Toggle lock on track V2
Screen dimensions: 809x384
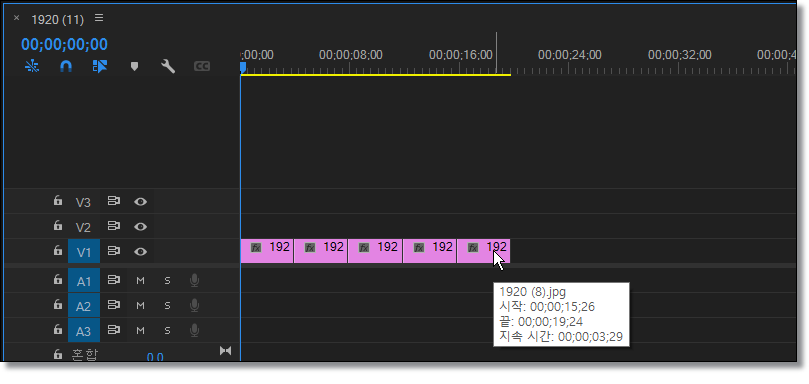coord(58,226)
